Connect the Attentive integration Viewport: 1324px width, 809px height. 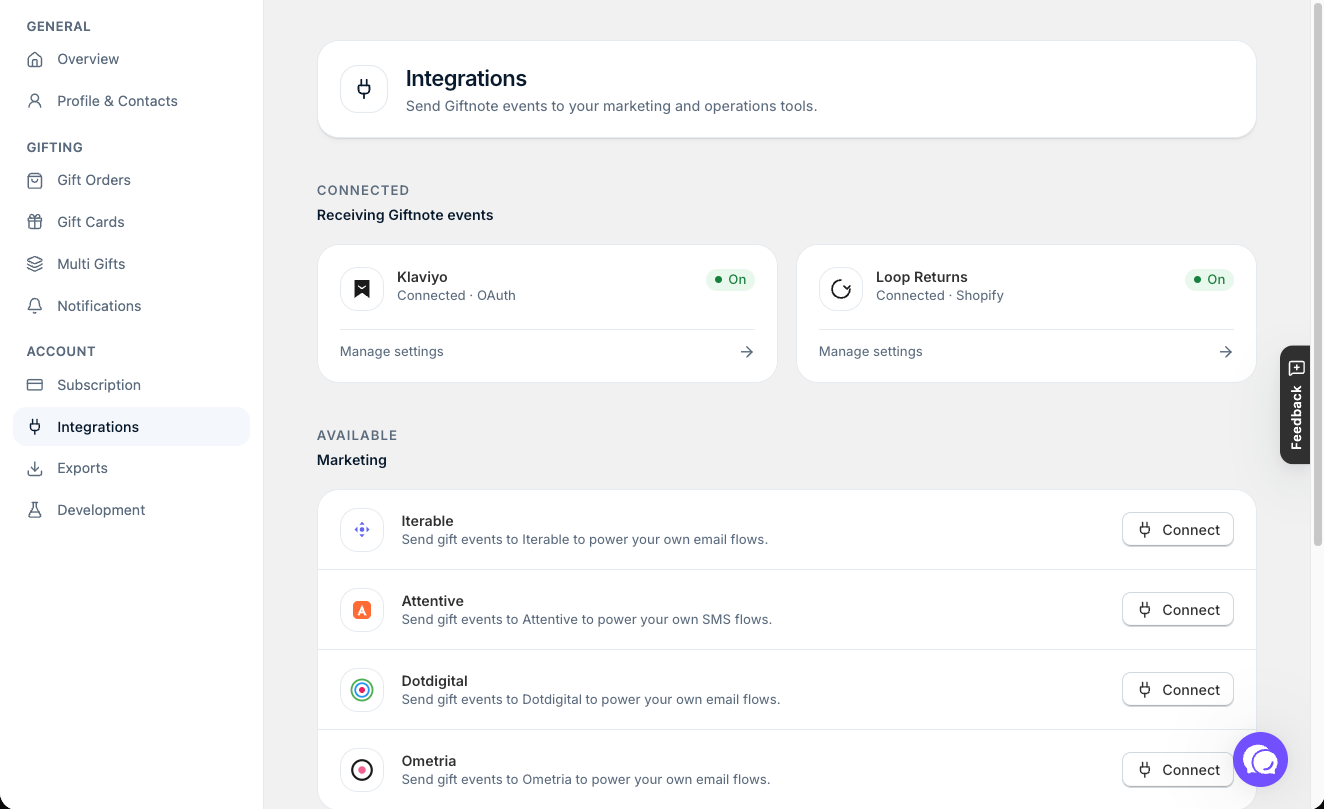click(x=1178, y=610)
